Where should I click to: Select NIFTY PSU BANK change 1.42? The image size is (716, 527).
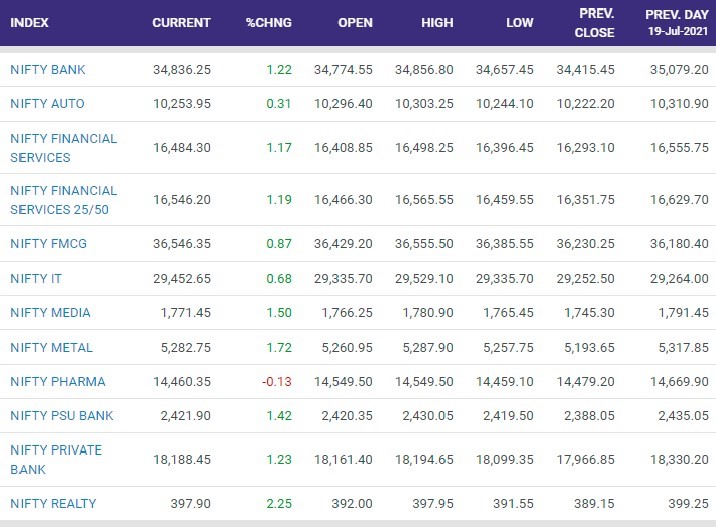pyautogui.click(x=279, y=416)
